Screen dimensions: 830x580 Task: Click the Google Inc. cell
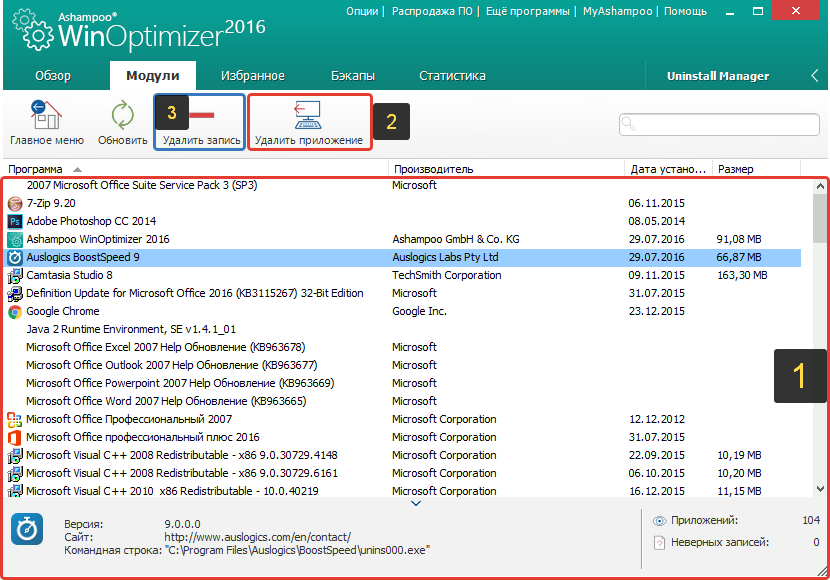point(419,311)
